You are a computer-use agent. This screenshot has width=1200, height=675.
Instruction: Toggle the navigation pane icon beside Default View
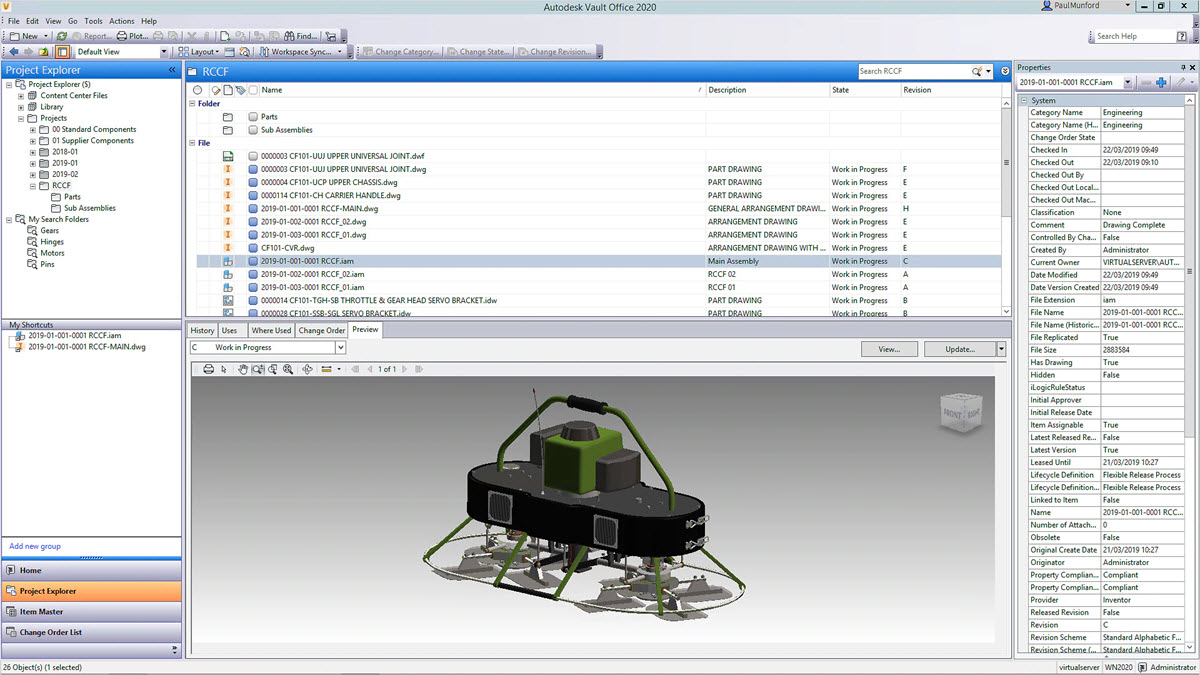[63, 51]
